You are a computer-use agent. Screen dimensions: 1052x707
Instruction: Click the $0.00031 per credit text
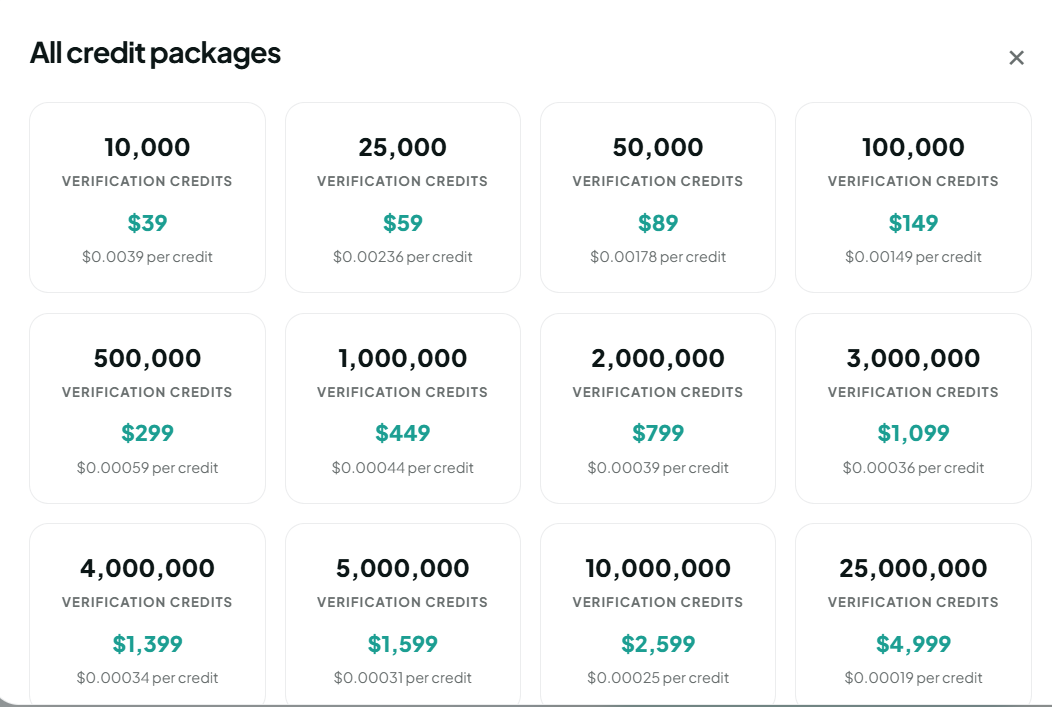point(403,677)
